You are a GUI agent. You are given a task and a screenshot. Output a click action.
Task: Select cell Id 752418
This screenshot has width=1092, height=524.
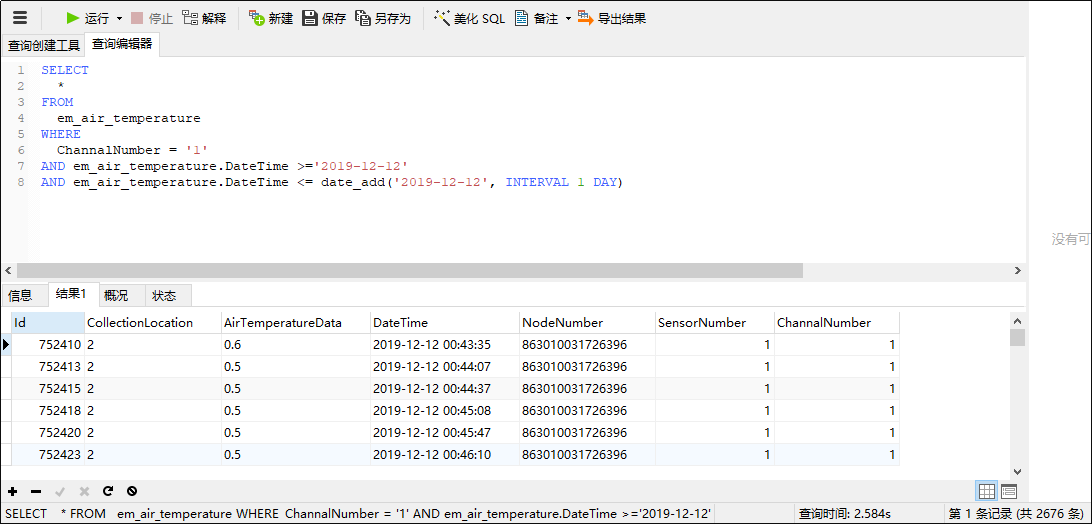pyautogui.click(x=47, y=410)
